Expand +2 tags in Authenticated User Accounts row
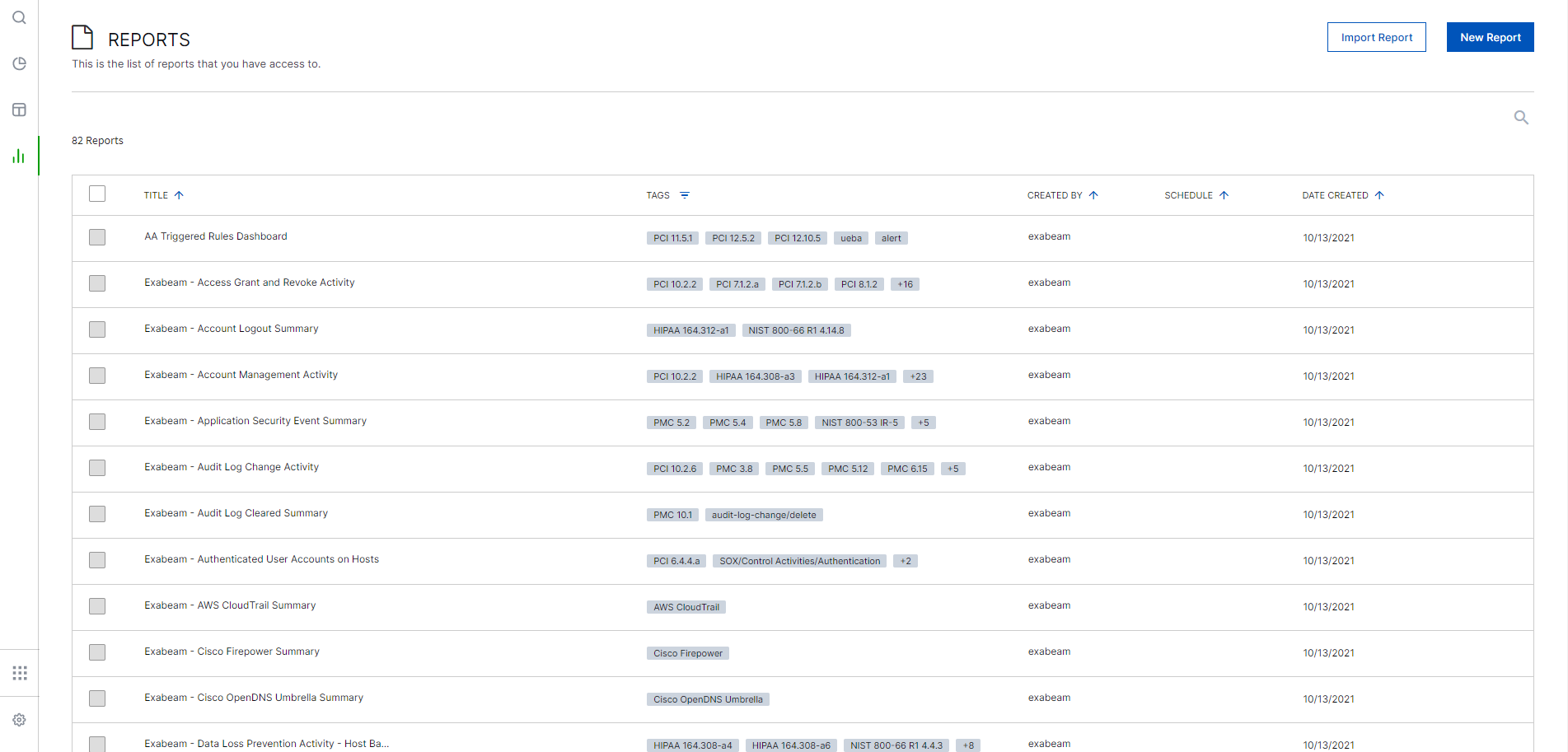Image resolution: width=1568 pixels, height=752 pixels. (x=906, y=561)
